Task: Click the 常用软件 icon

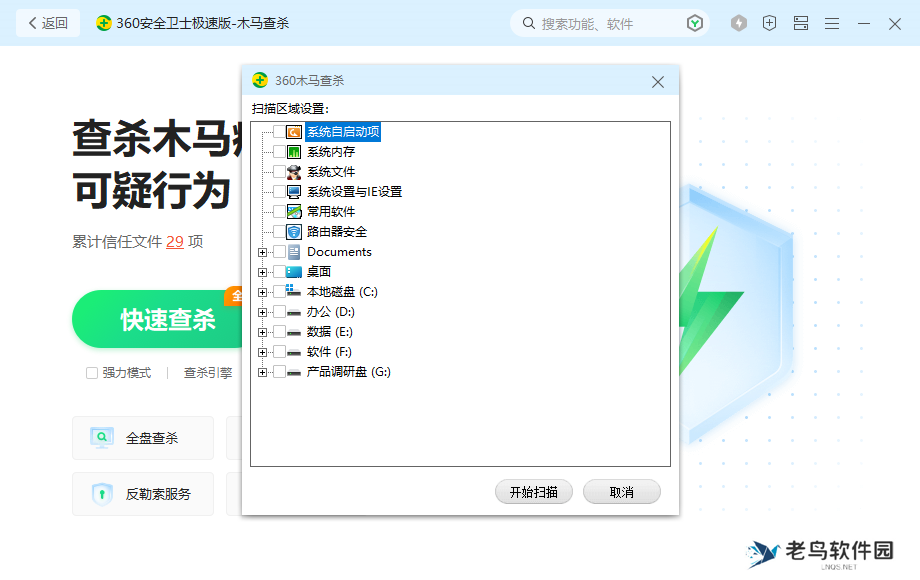Action: tap(294, 212)
